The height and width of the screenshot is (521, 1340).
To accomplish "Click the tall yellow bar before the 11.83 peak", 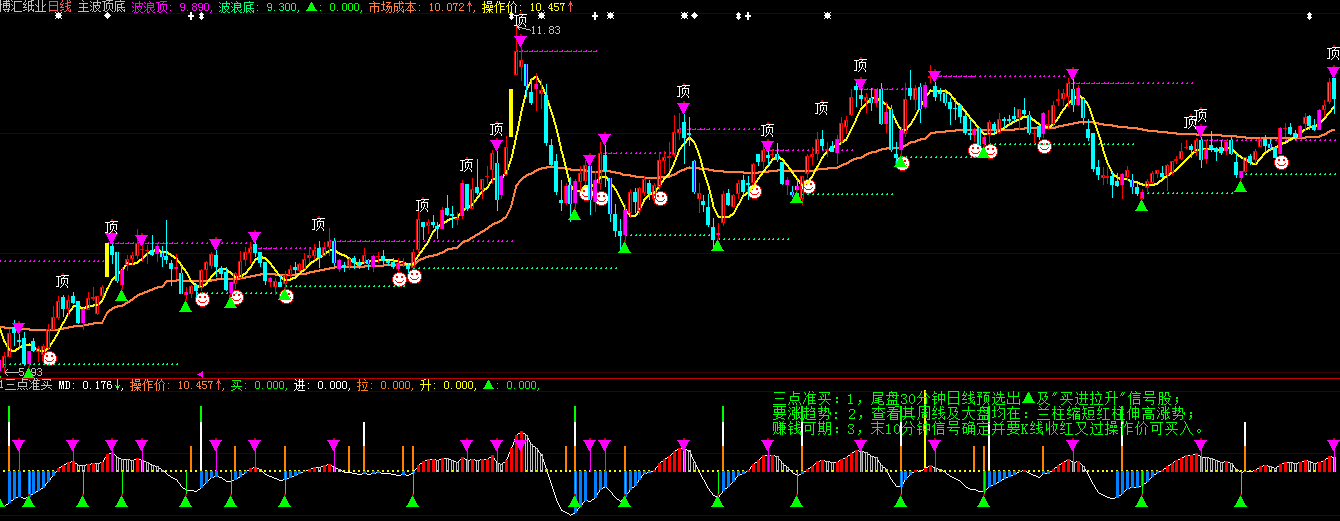I will tap(512, 112).
